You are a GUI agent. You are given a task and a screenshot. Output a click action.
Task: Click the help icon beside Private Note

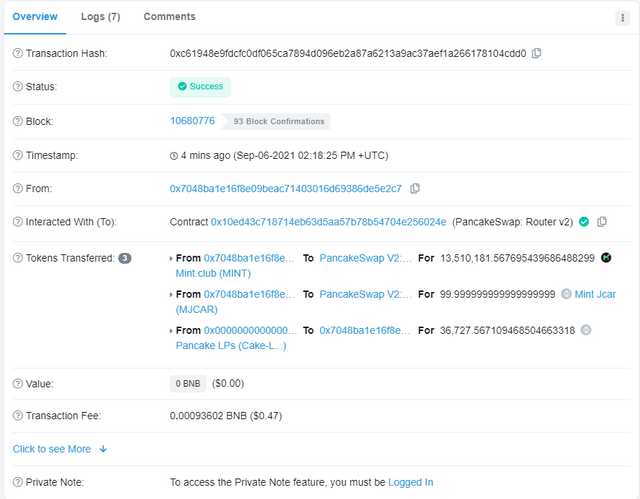point(18,482)
